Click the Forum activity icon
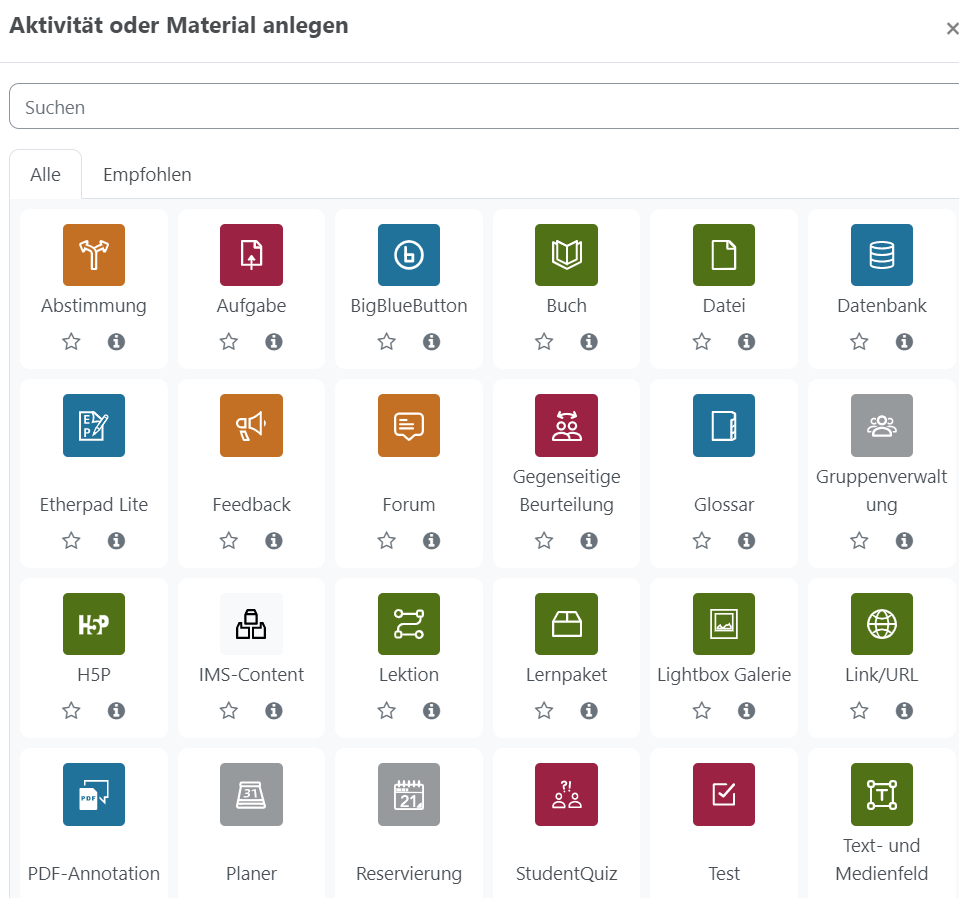The width and height of the screenshot is (959, 898). [x=409, y=425]
